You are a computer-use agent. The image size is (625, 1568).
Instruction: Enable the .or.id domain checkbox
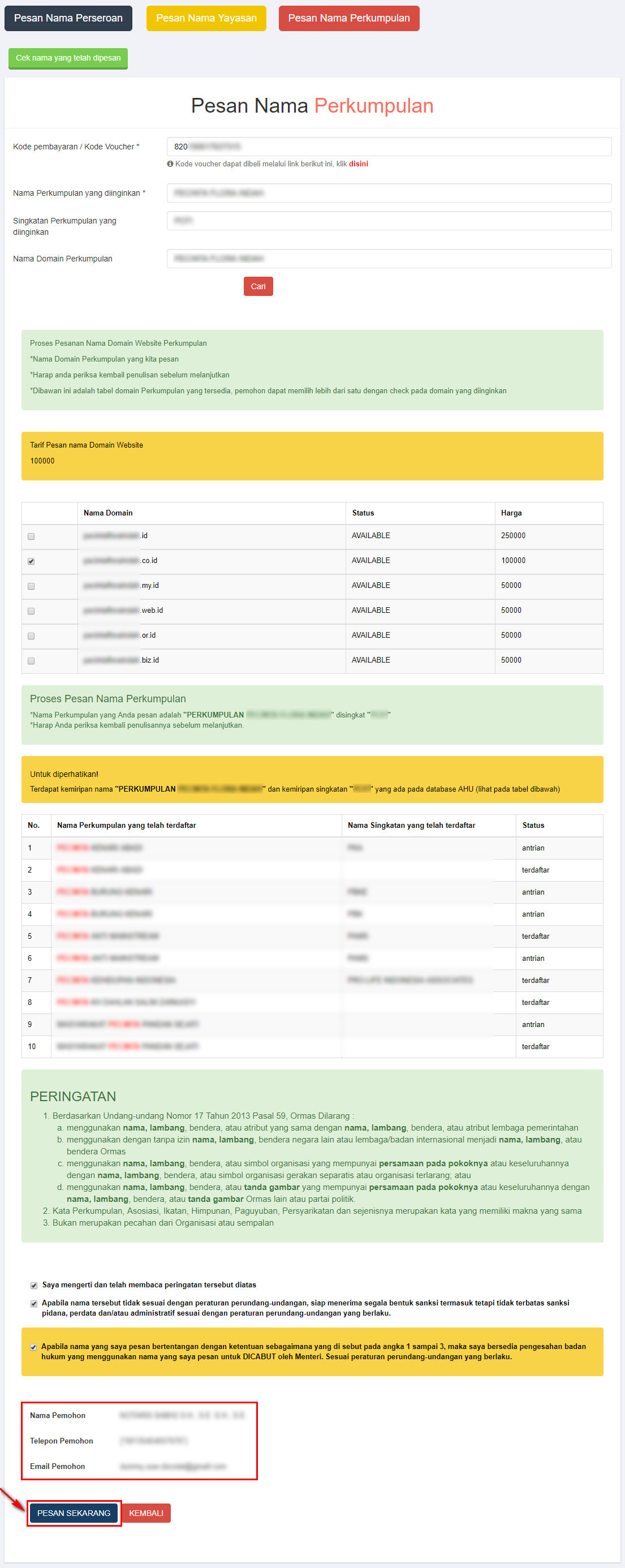31,636
